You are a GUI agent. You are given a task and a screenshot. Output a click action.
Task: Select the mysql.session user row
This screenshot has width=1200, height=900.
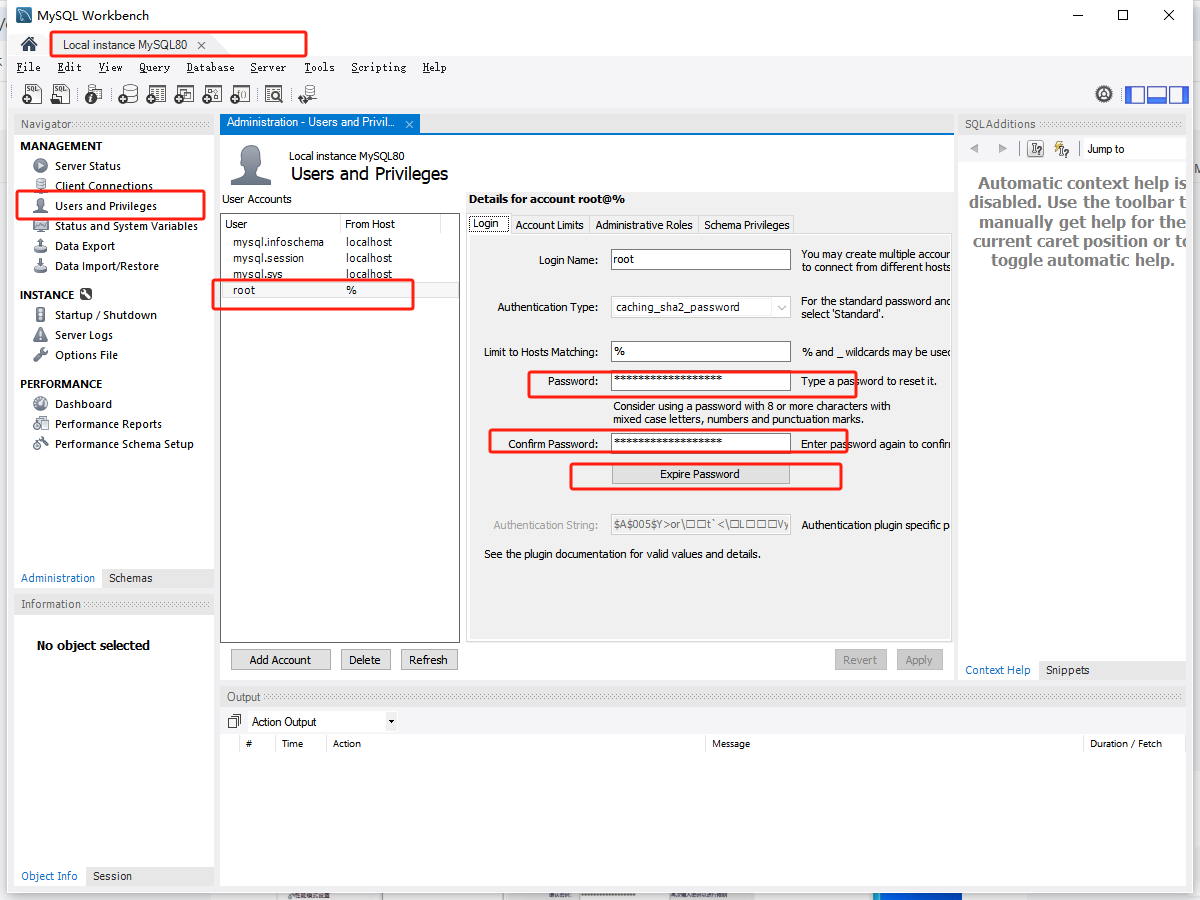(340, 258)
